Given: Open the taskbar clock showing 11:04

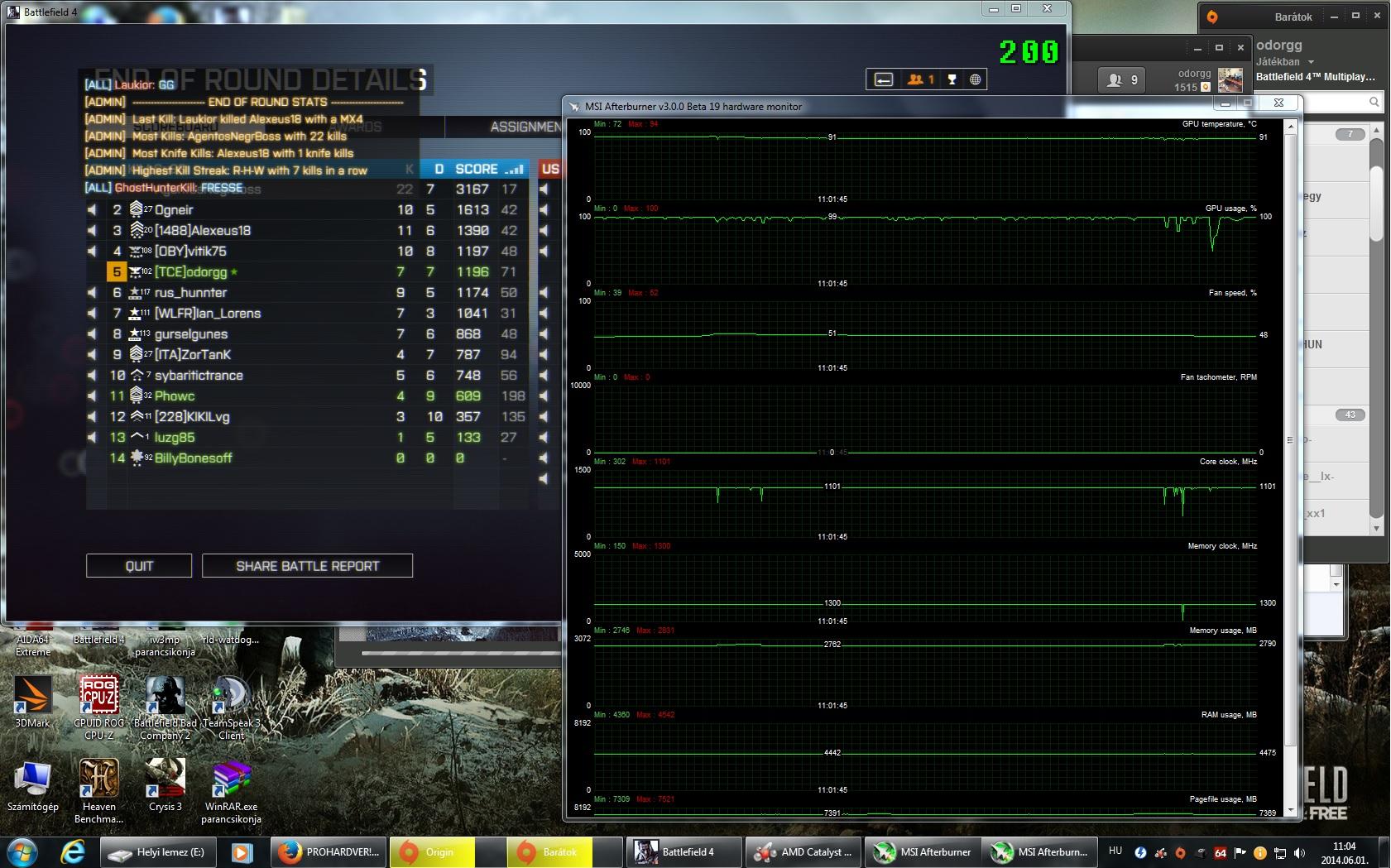Looking at the screenshot, I should (1345, 852).
